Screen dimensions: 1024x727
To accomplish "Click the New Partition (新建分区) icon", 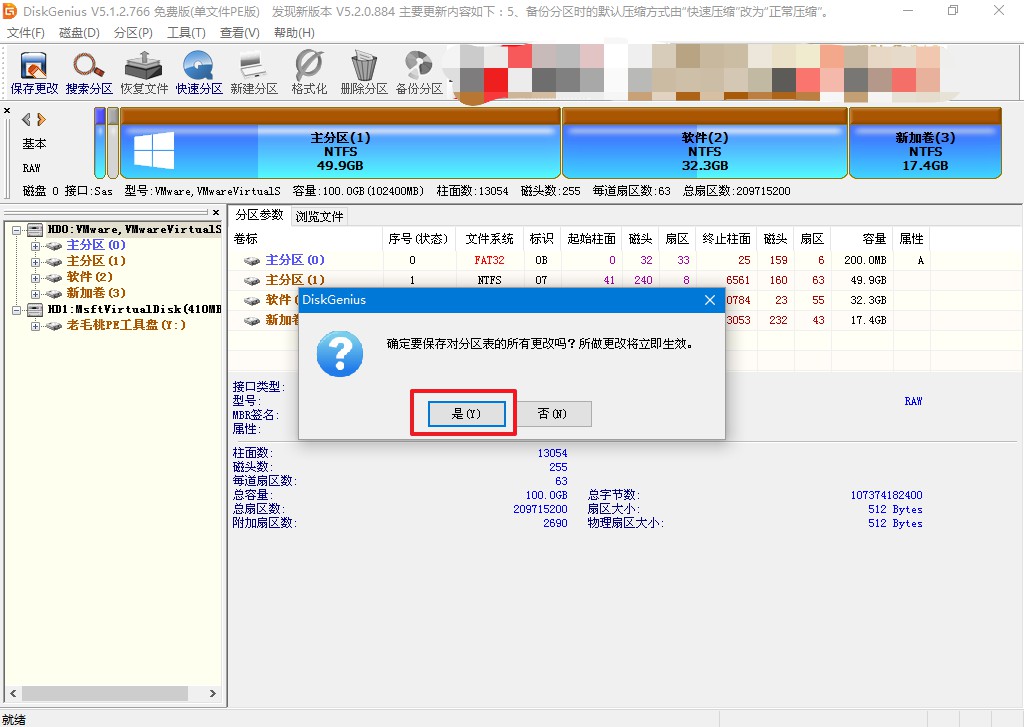I will (x=253, y=73).
